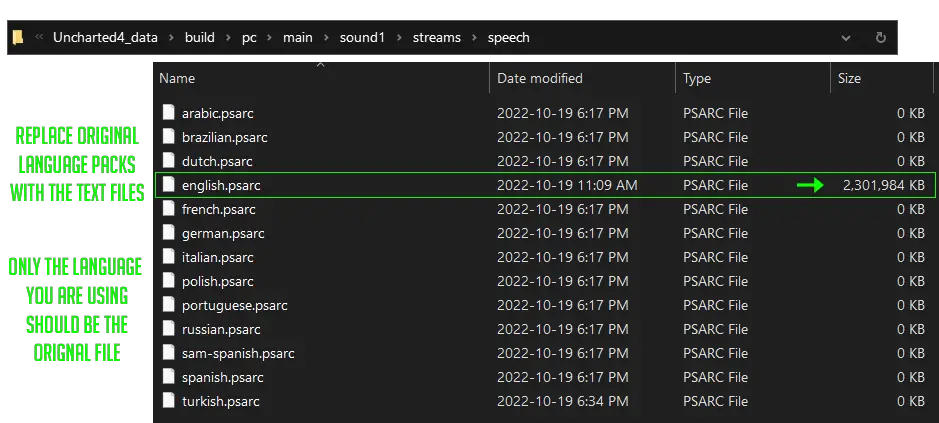
Task: Toggle sort direction arrow above Name column
Action: 321,64
